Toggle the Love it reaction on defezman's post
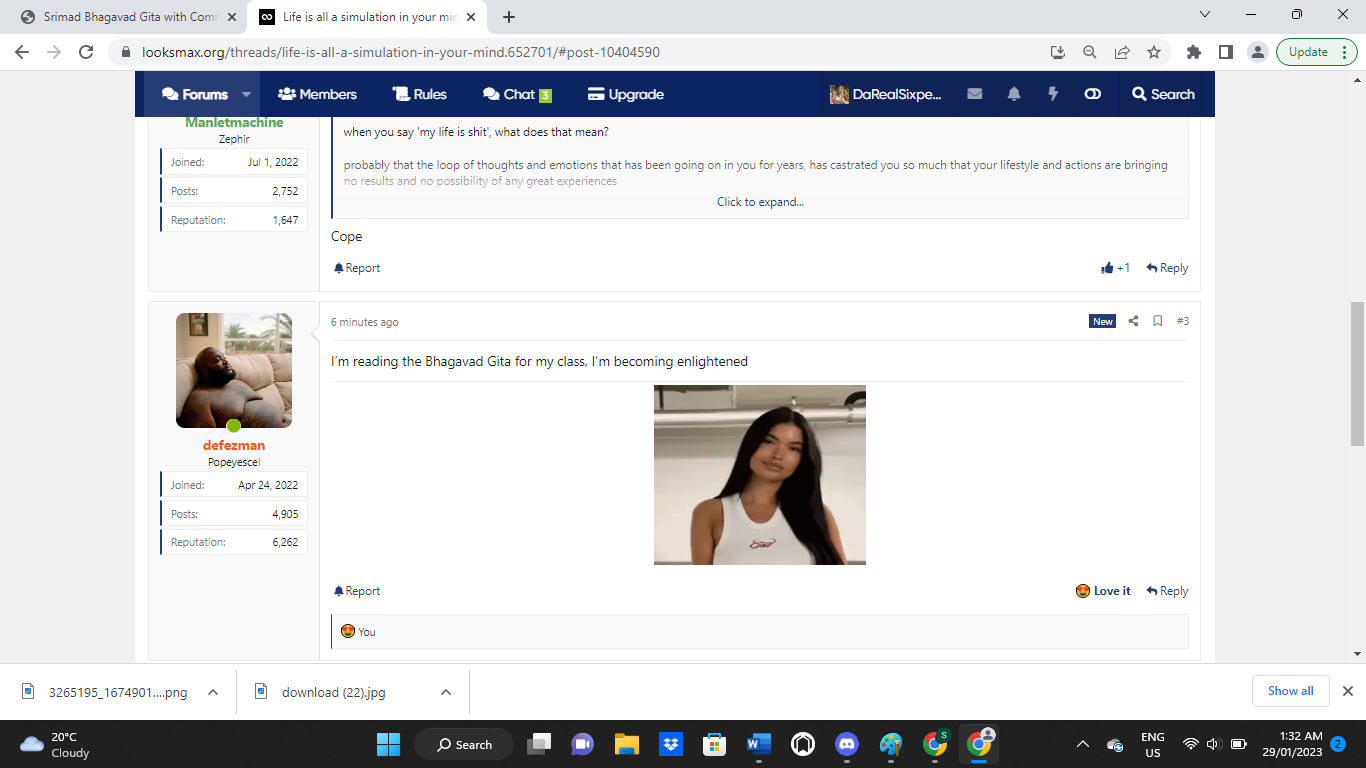This screenshot has height=768, width=1366. tap(1103, 591)
